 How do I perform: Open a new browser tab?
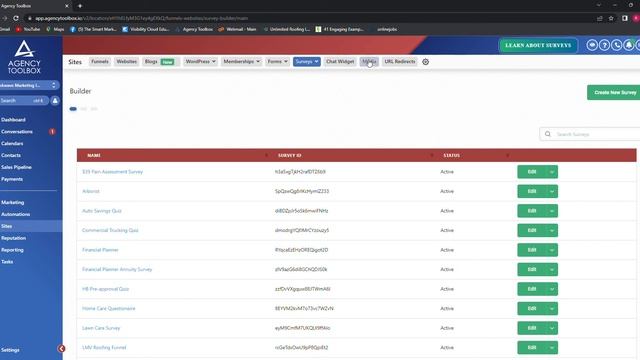coord(80,6)
